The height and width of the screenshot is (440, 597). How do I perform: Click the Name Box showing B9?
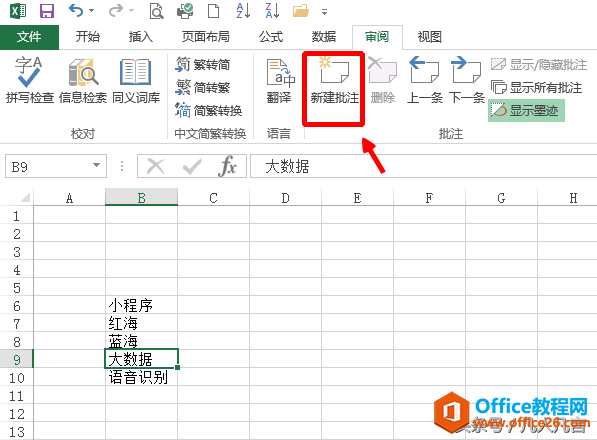click(x=56, y=166)
